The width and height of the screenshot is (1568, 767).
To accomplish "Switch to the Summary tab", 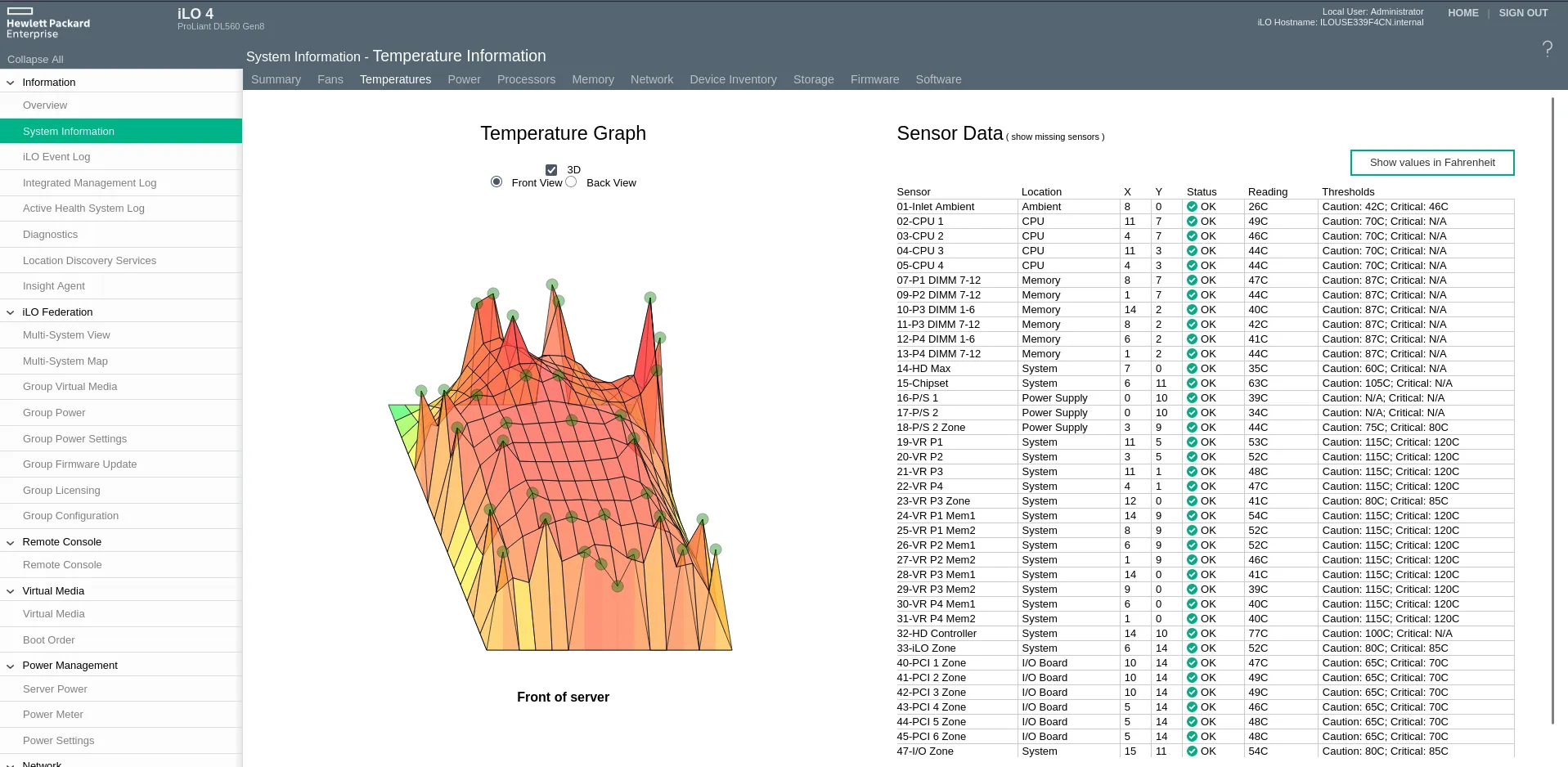I will click(x=276, y=79).
